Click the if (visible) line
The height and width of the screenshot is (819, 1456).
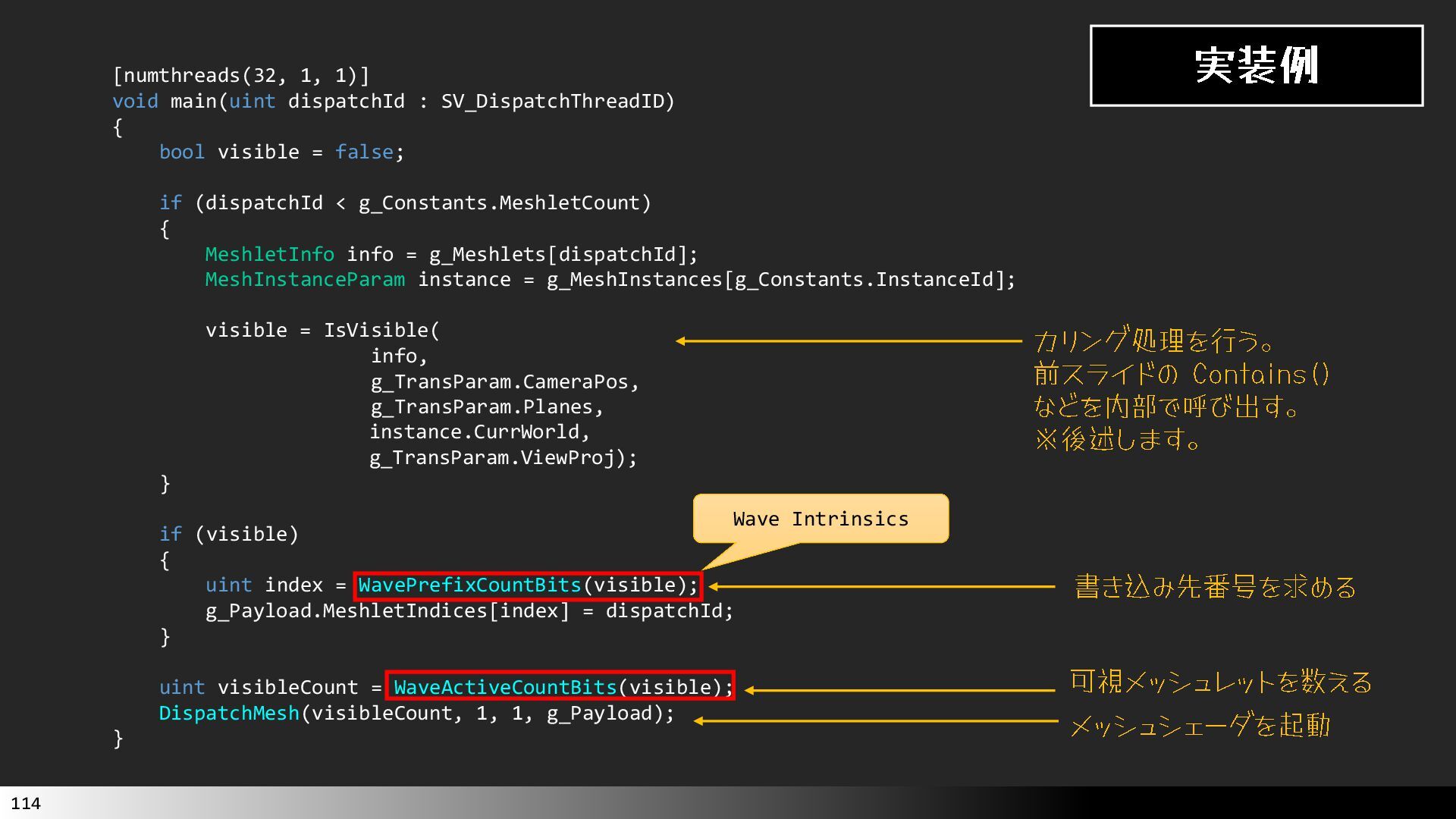pos(229,535)
